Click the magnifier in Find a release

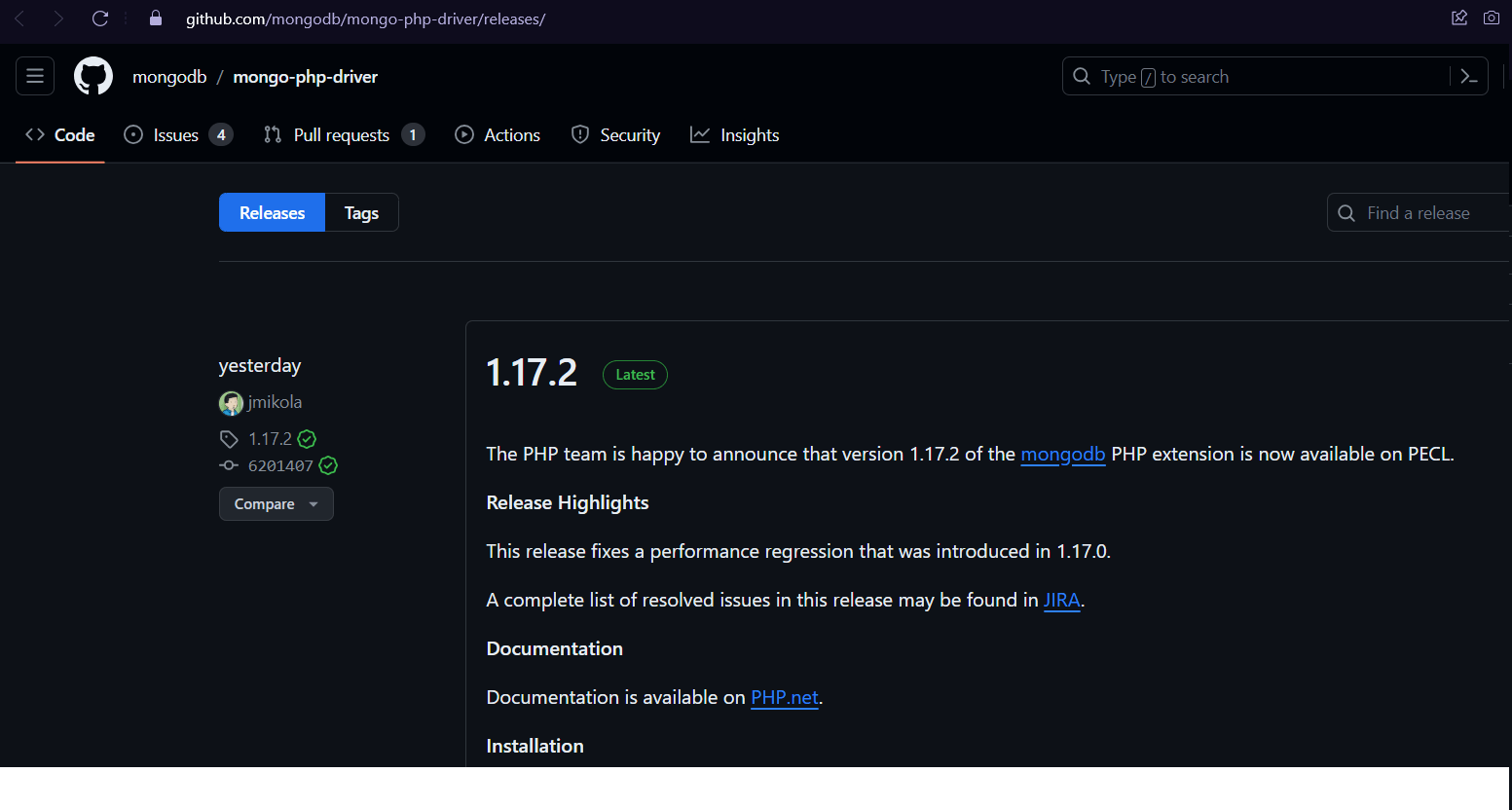click(x=1346, y=213)
